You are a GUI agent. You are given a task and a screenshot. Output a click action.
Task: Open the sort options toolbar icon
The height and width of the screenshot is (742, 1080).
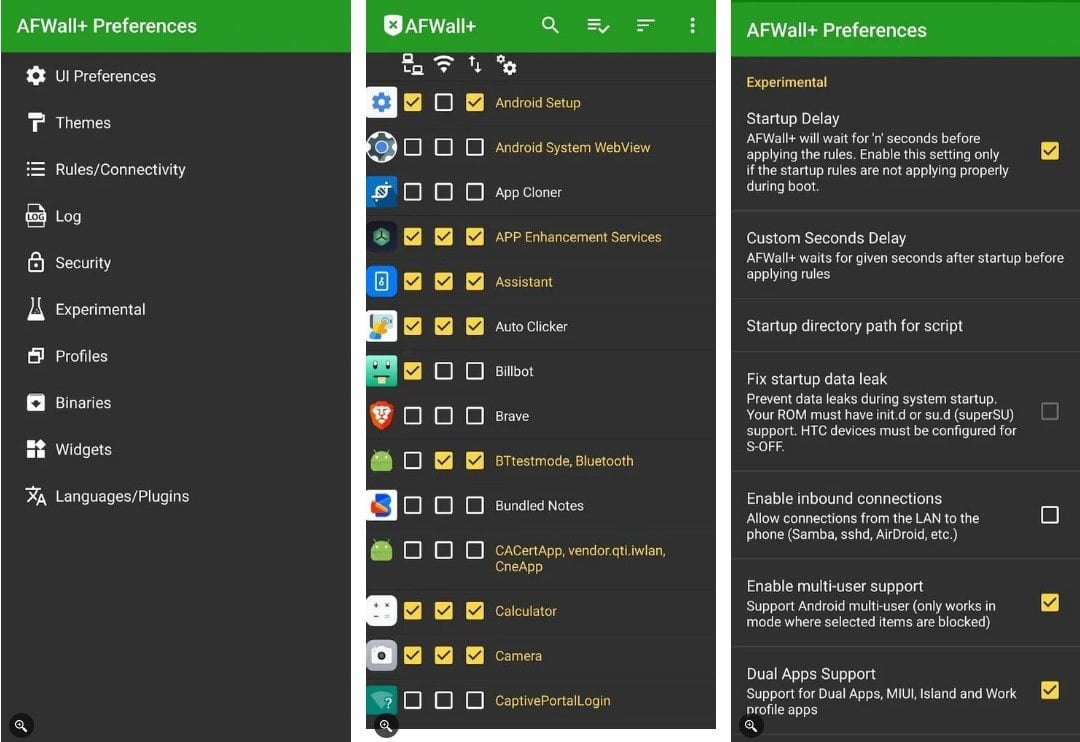pos(645,25)
